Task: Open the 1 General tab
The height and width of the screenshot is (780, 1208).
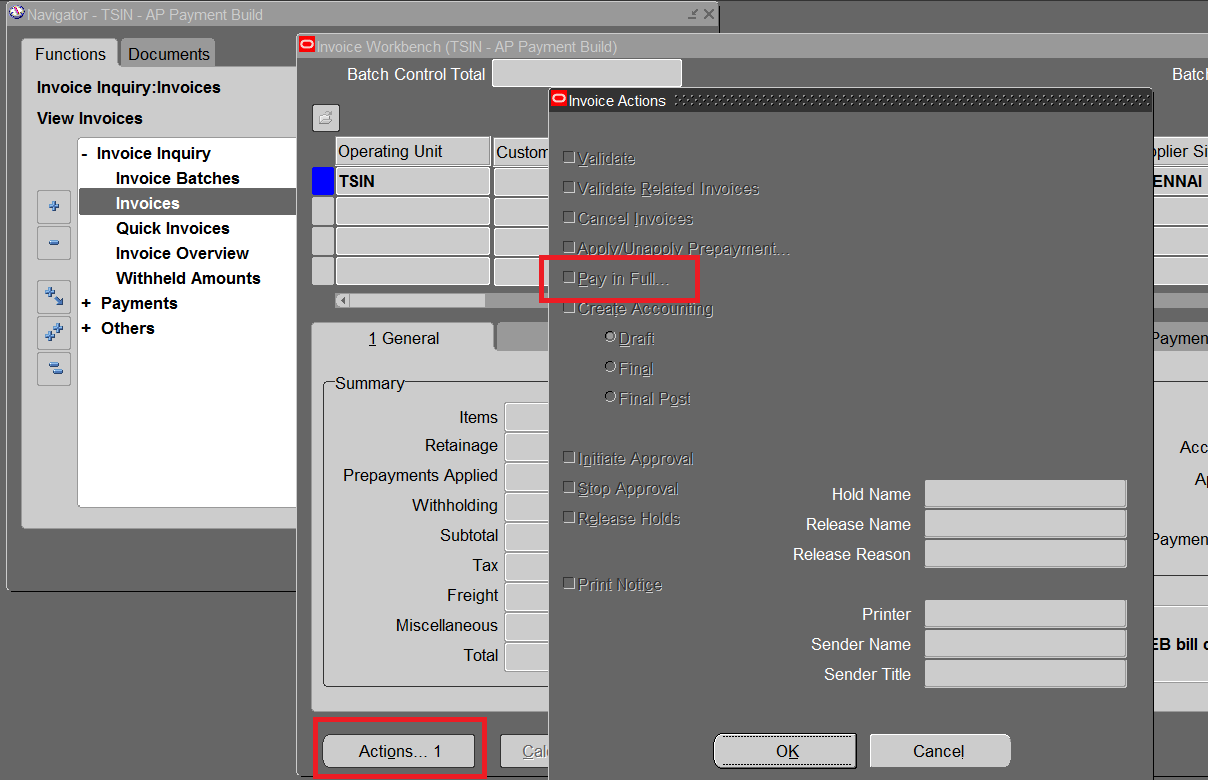Action: click(x=404, y=338)
